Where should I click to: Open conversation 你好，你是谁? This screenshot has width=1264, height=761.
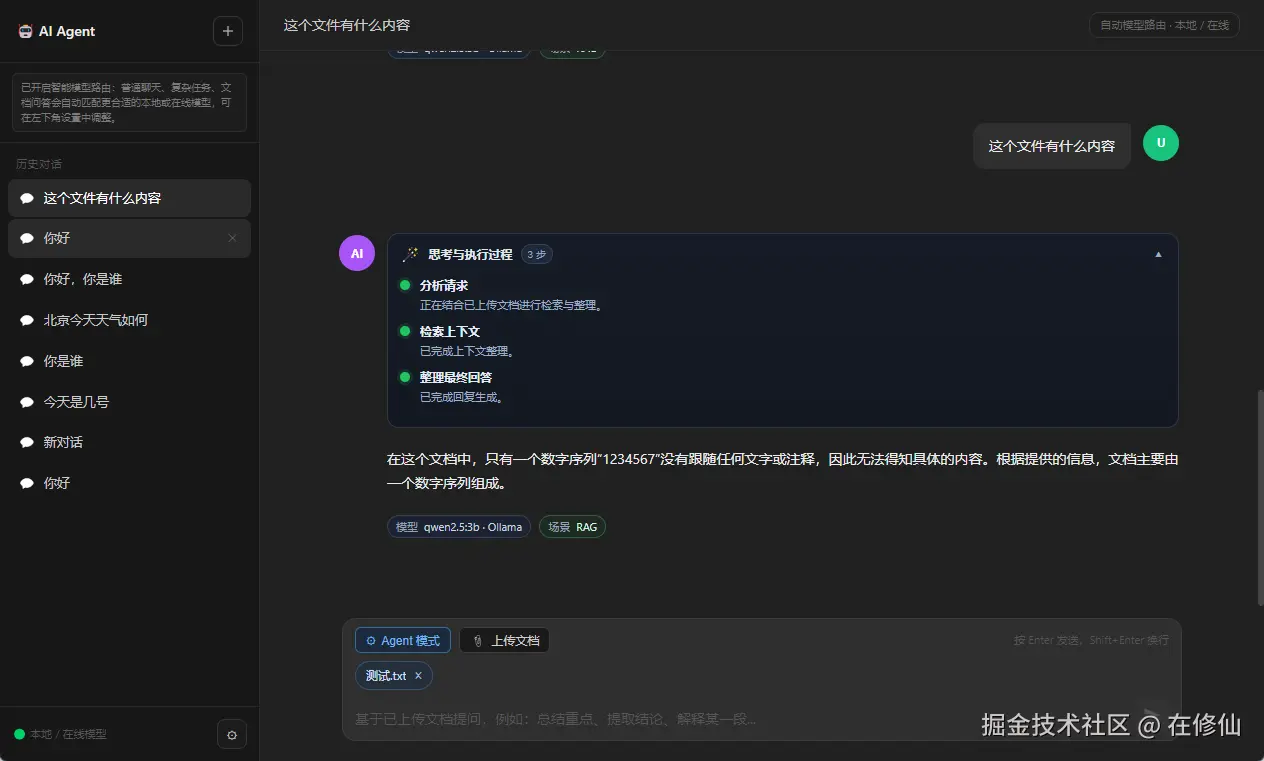[x=129, y=279]
